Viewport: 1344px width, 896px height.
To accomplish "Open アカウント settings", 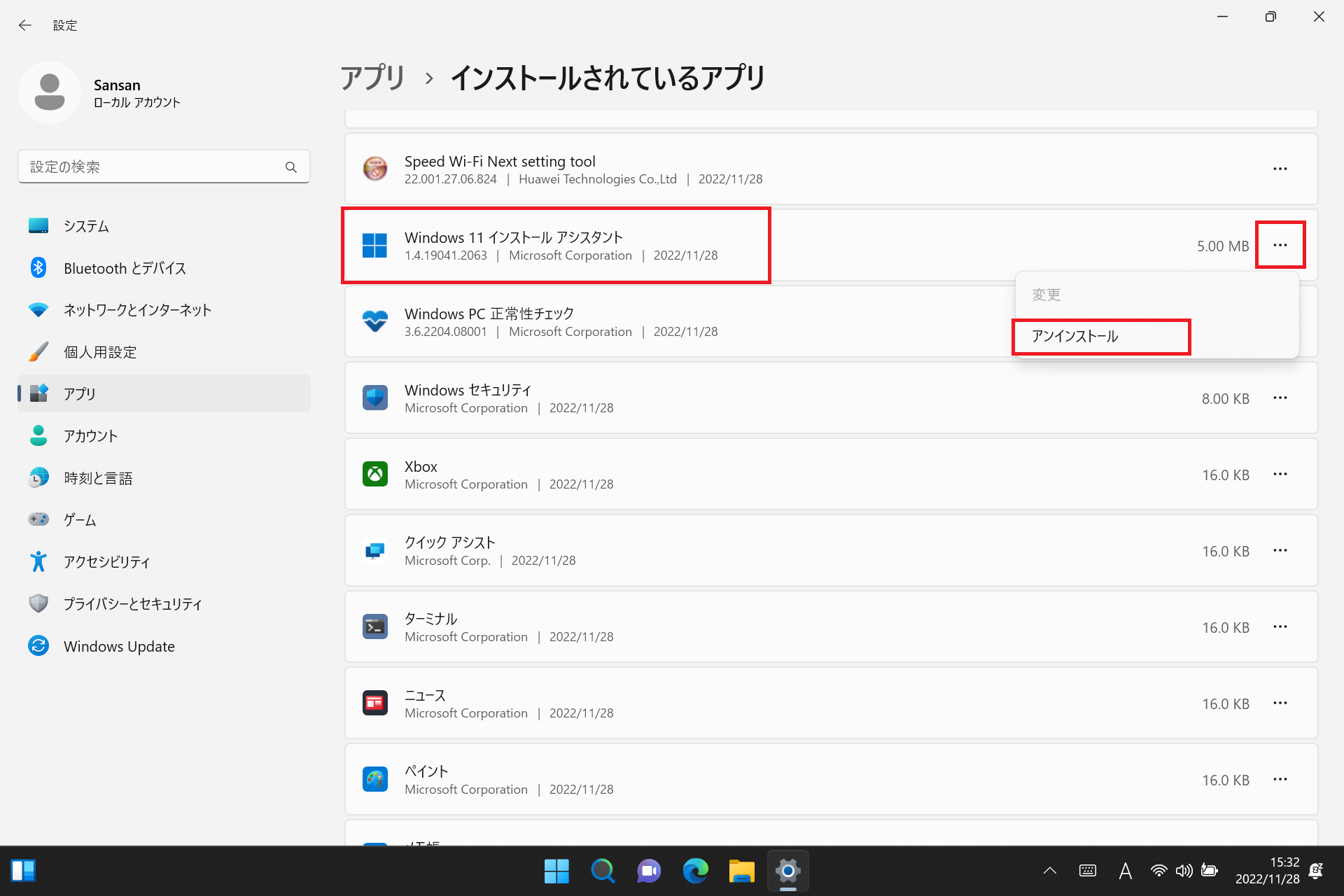I will click(164, 436).
